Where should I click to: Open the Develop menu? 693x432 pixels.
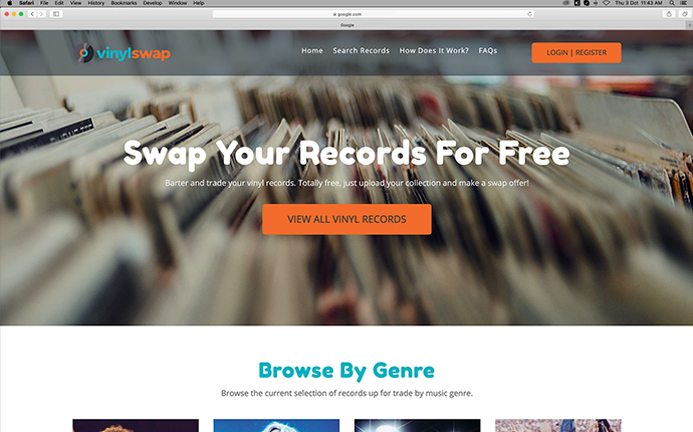pos(152,3)
